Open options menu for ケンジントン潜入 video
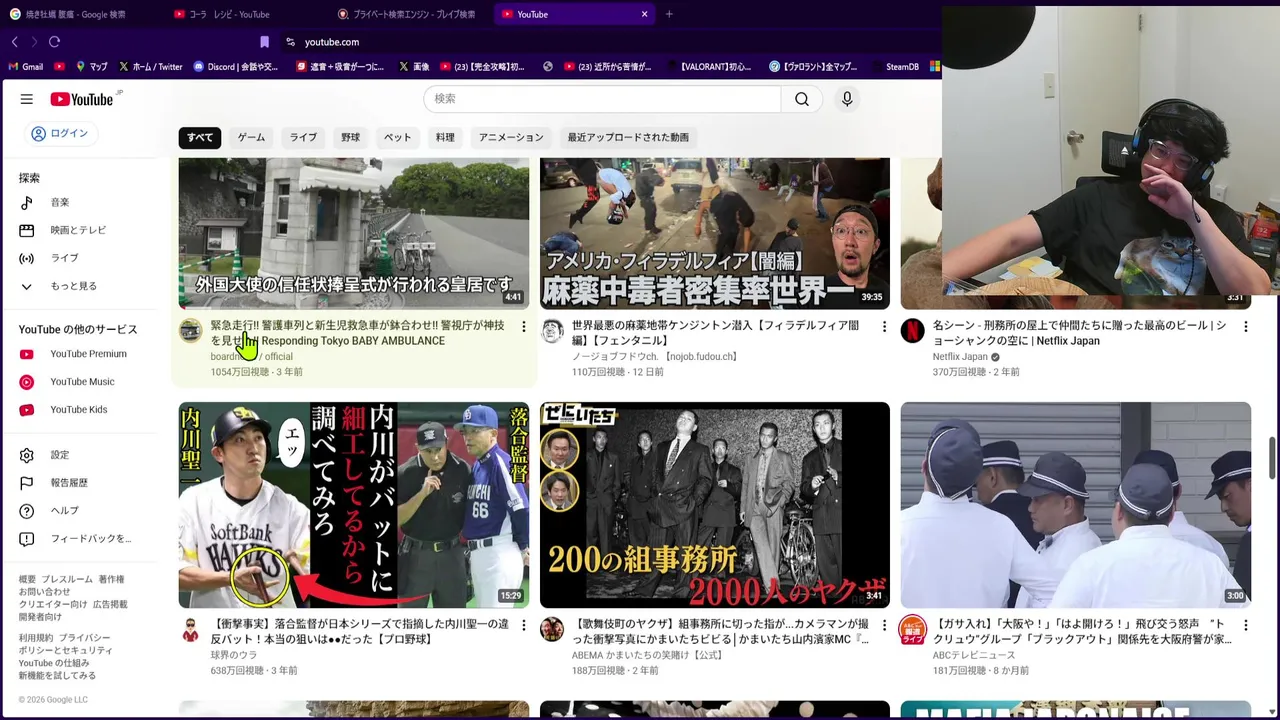 tap(884, 326)
